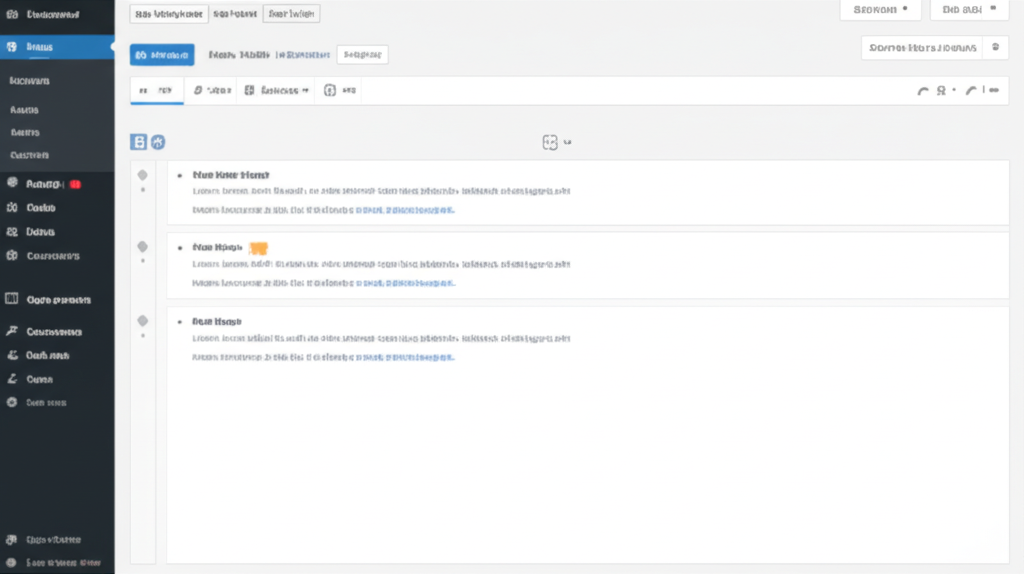Screen dimensions: 1024x574
Task: Click the first curved-arrow icon in the tab bar's right corner
Action: (x=923, y=91)
